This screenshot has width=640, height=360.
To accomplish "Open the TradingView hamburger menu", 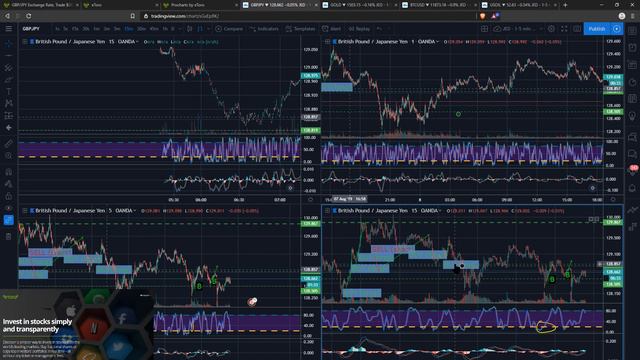I will tap(9, 29).
